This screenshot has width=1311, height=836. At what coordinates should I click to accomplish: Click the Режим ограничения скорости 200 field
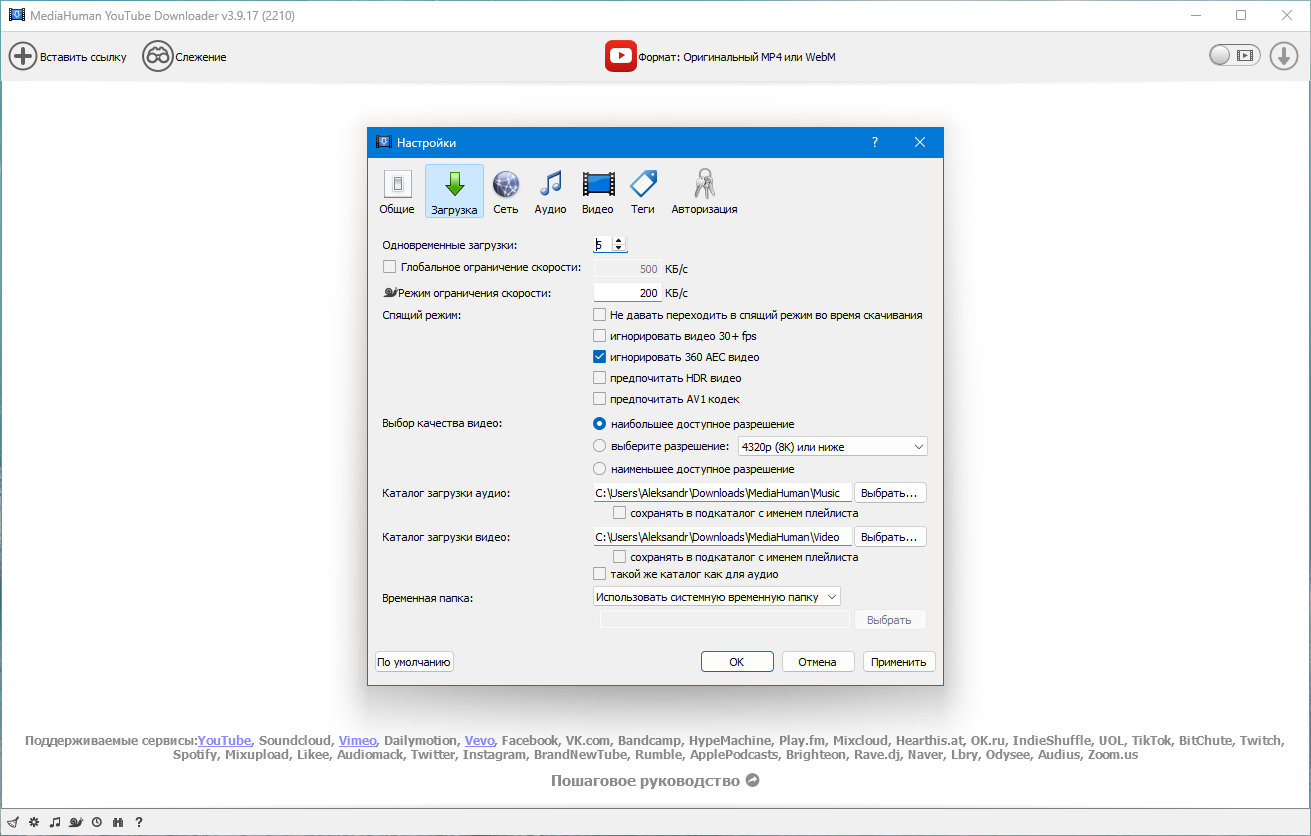pyautogui.click(x=627, y=293)
